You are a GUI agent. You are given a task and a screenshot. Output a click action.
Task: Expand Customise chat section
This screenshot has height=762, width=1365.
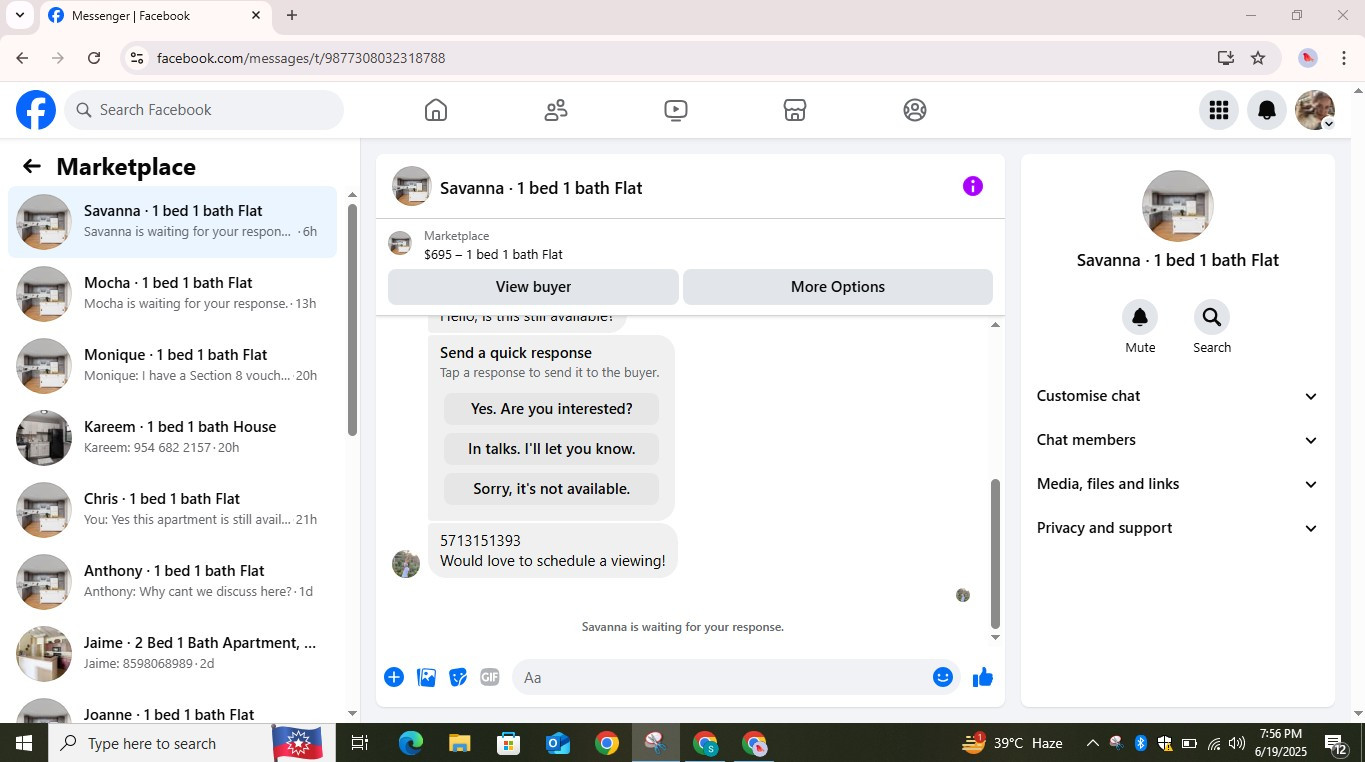click(x=1178, y=396)
